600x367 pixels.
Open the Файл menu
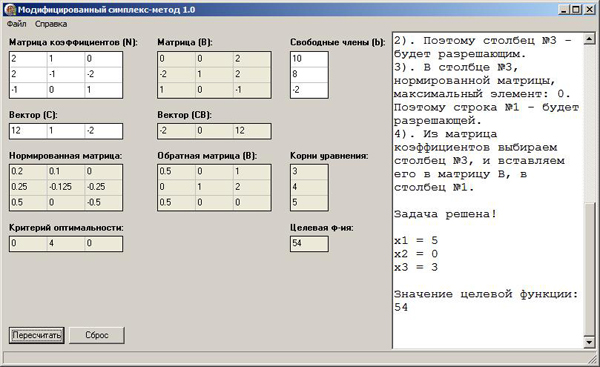pos(16,24)
